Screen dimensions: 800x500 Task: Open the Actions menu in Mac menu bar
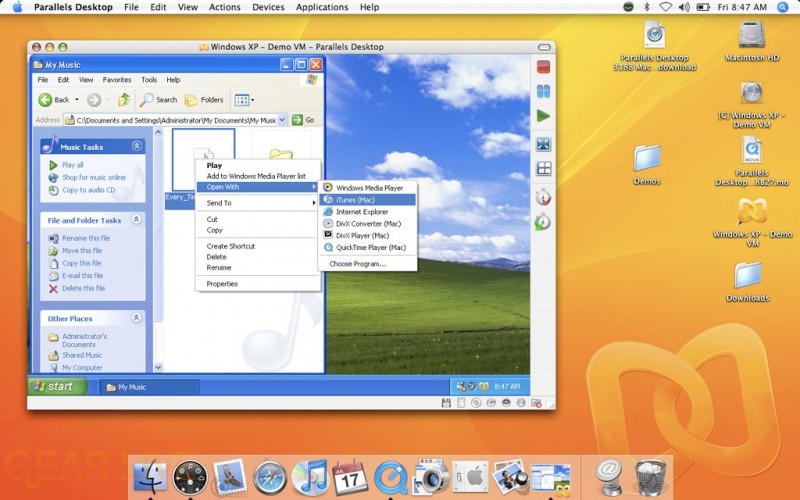click(224, 7)
